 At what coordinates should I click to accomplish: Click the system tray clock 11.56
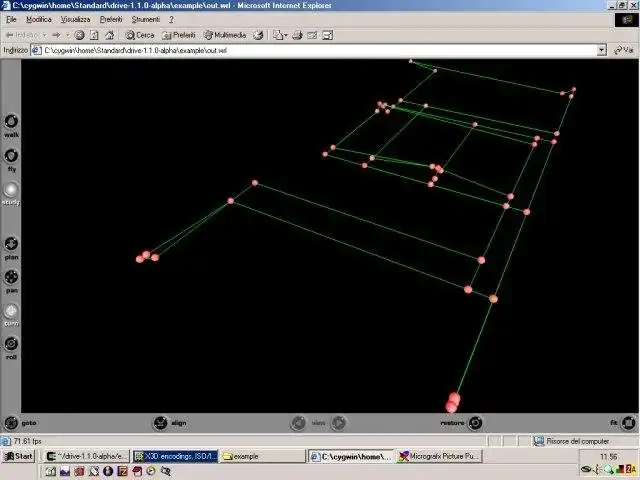coord(608,456)
